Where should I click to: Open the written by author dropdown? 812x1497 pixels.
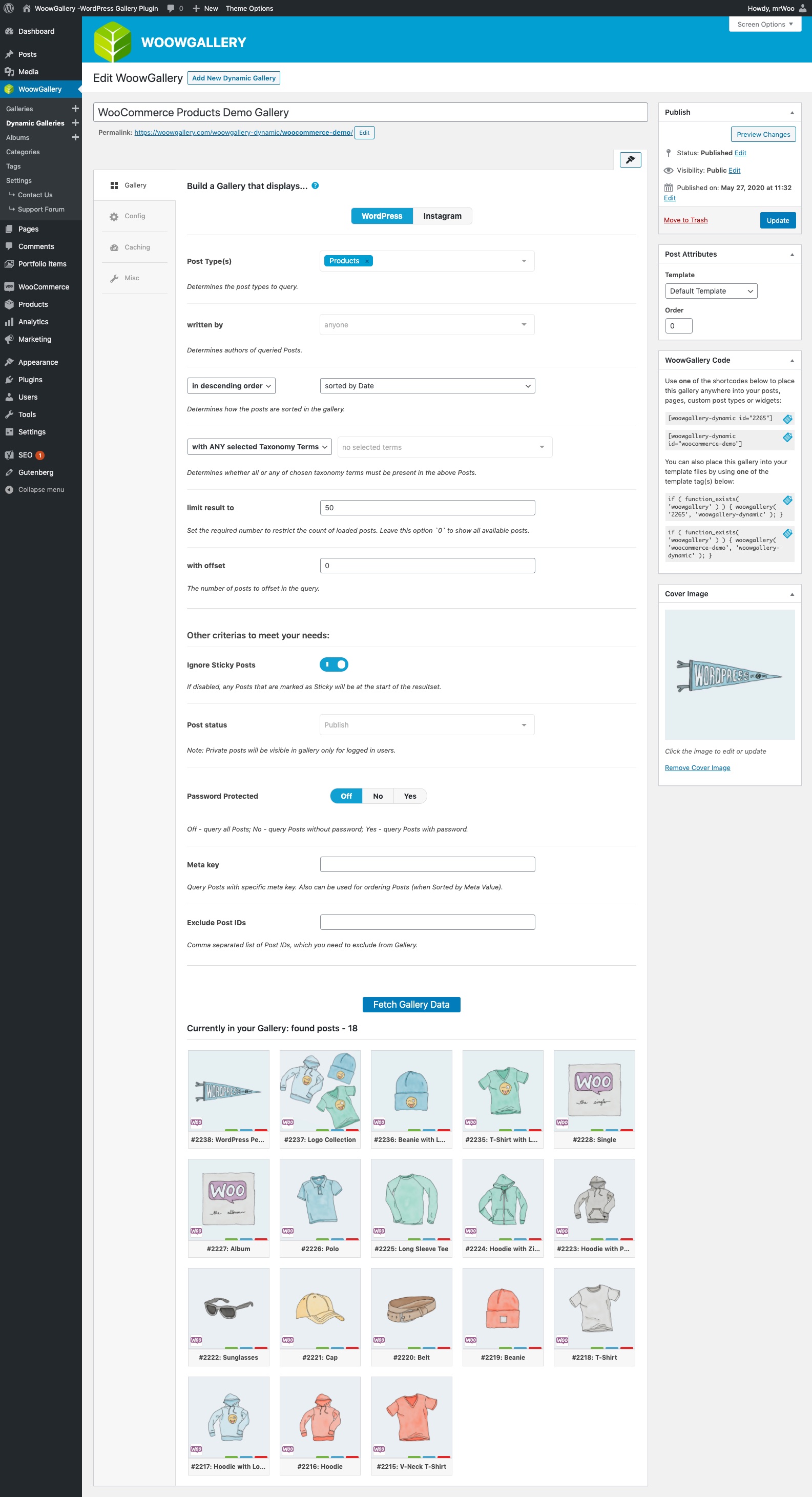[427, 325]
